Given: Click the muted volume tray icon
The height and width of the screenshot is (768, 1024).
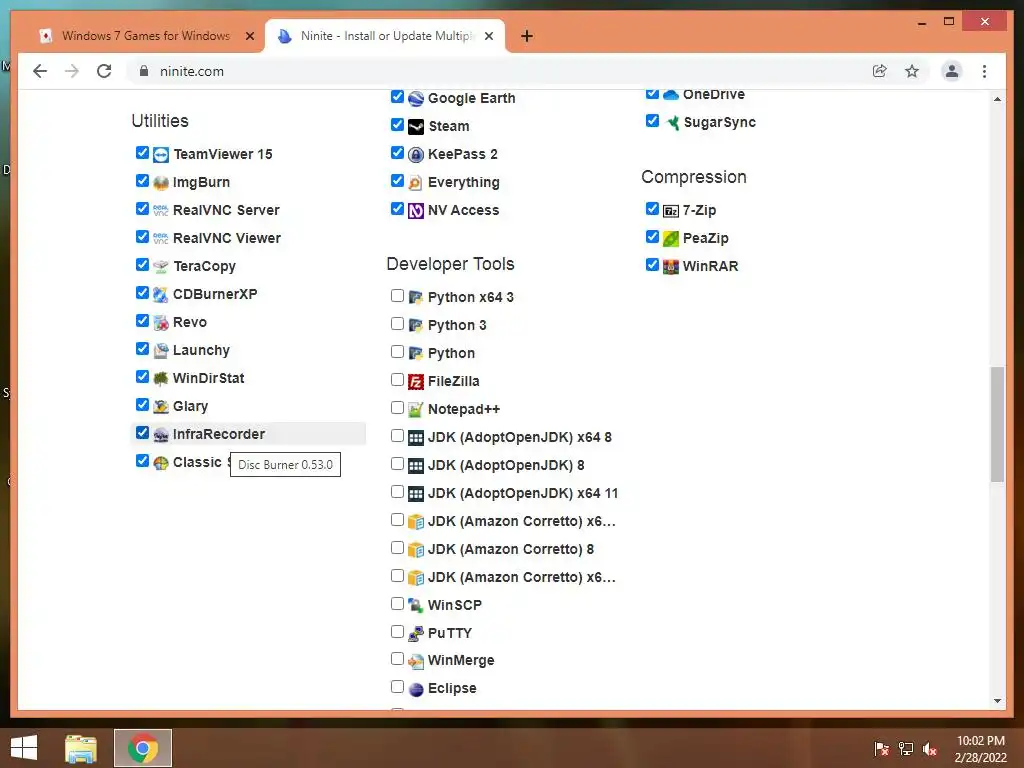Looking at the screenshot, I should [929, 749].
